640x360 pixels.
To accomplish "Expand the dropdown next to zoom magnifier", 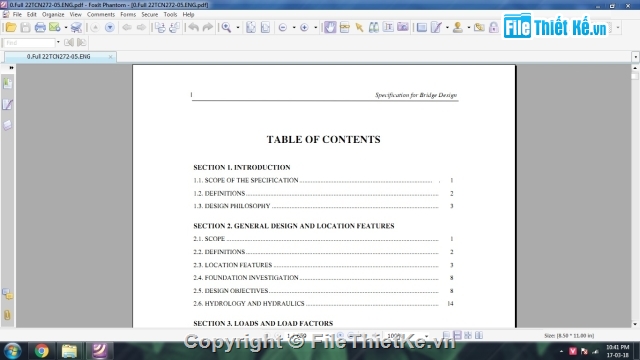I will click(x=238, y=28).
